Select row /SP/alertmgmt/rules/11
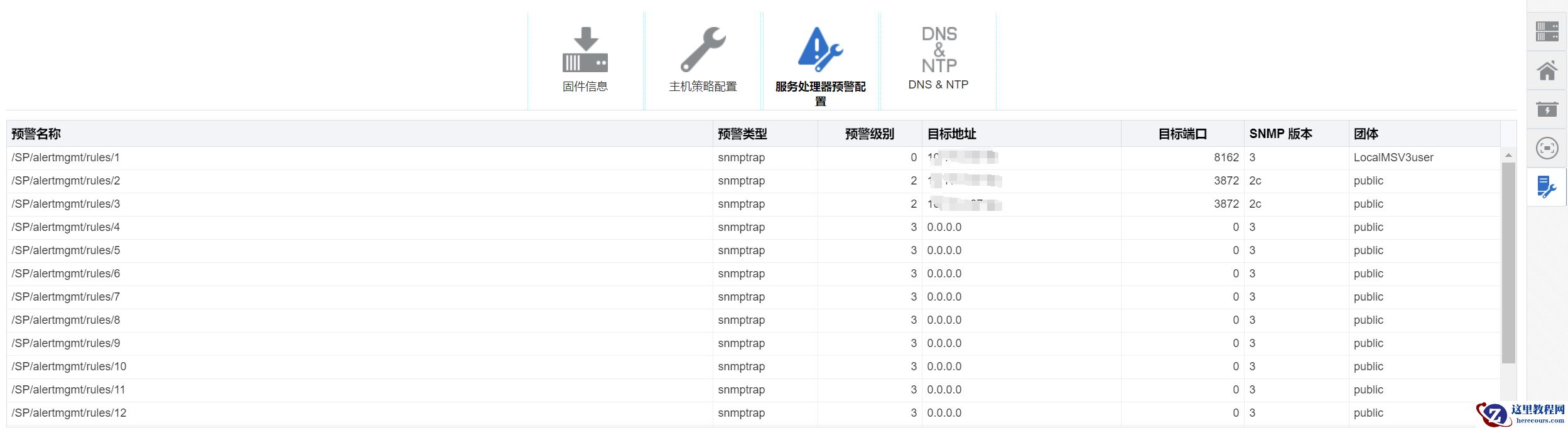This screenshot has height=428, width=1568. 754,390
